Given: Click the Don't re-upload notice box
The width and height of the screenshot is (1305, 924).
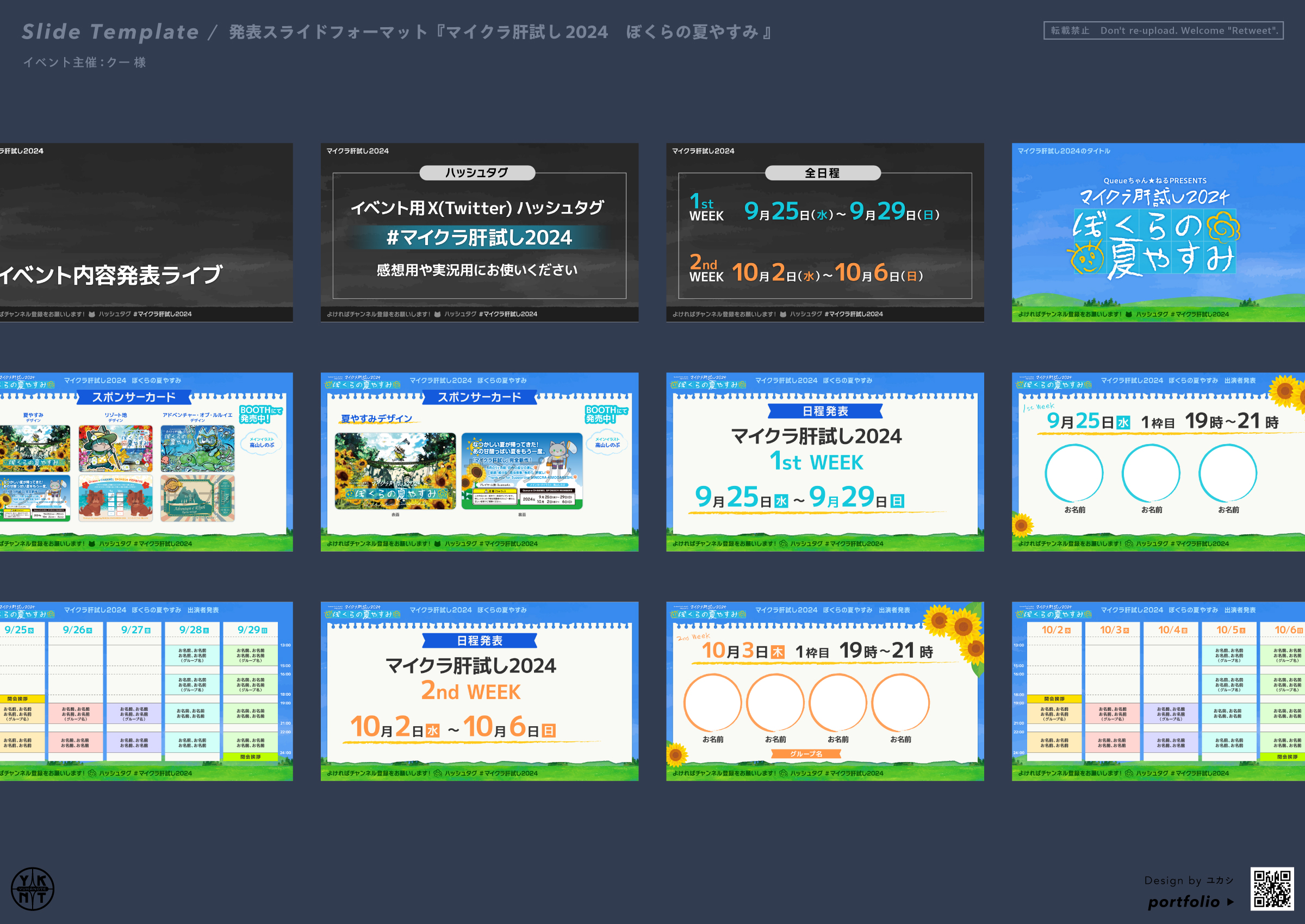Looking at the screenshot, I should point(1163,31).
